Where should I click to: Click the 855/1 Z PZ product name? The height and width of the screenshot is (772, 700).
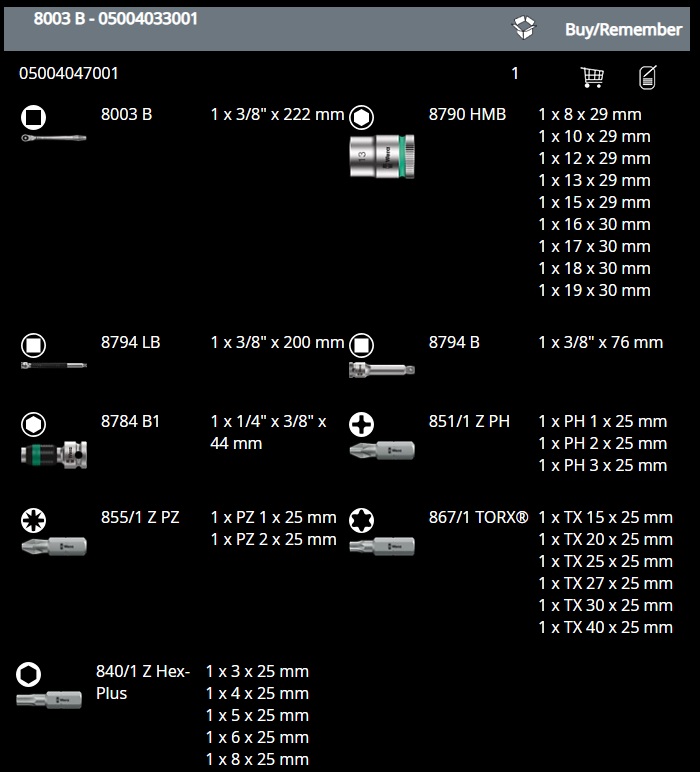[140, 517]
